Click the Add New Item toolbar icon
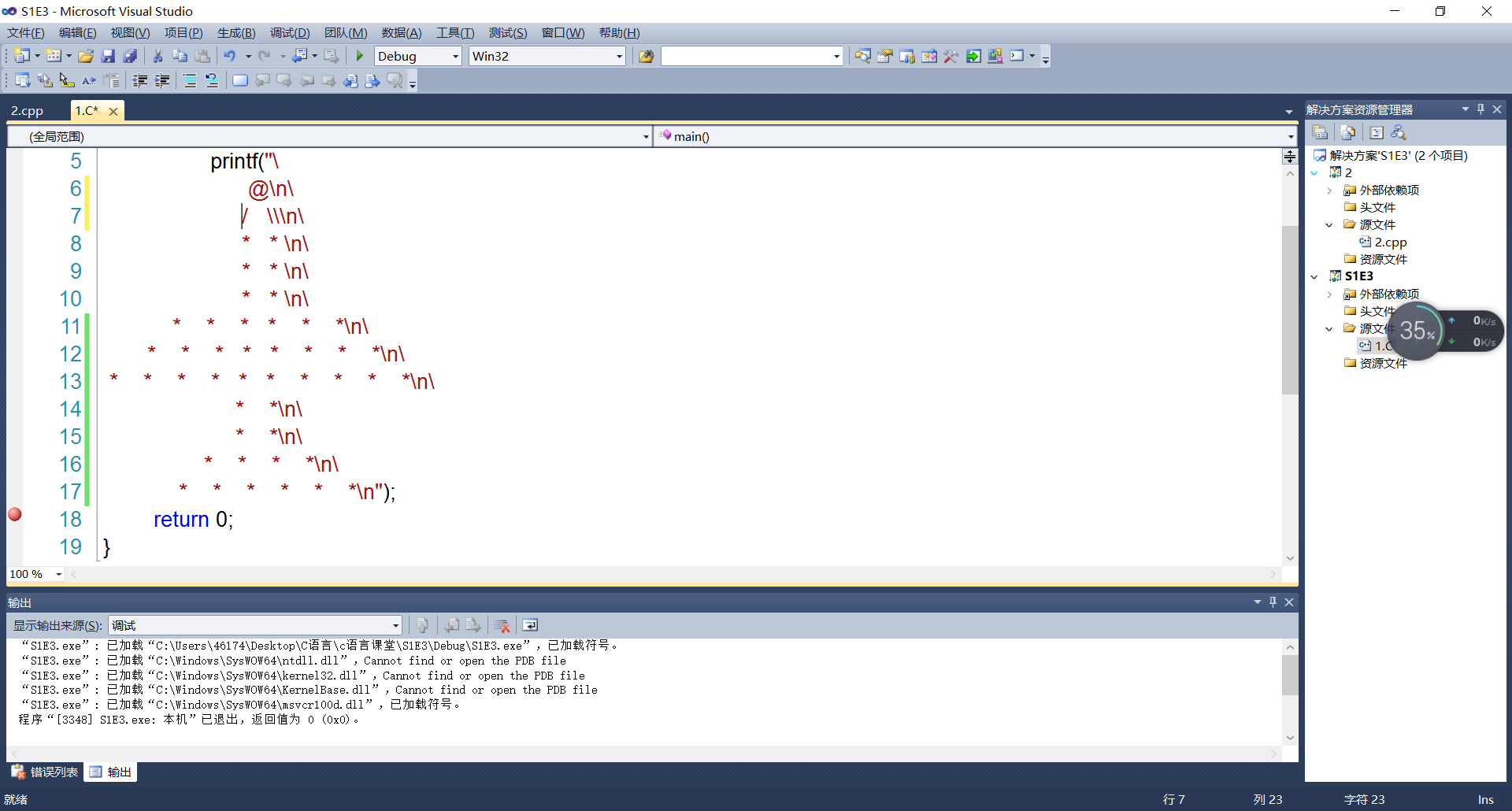Image resolution: width=1512 pixels, height=811 pixels. (54, 56)
